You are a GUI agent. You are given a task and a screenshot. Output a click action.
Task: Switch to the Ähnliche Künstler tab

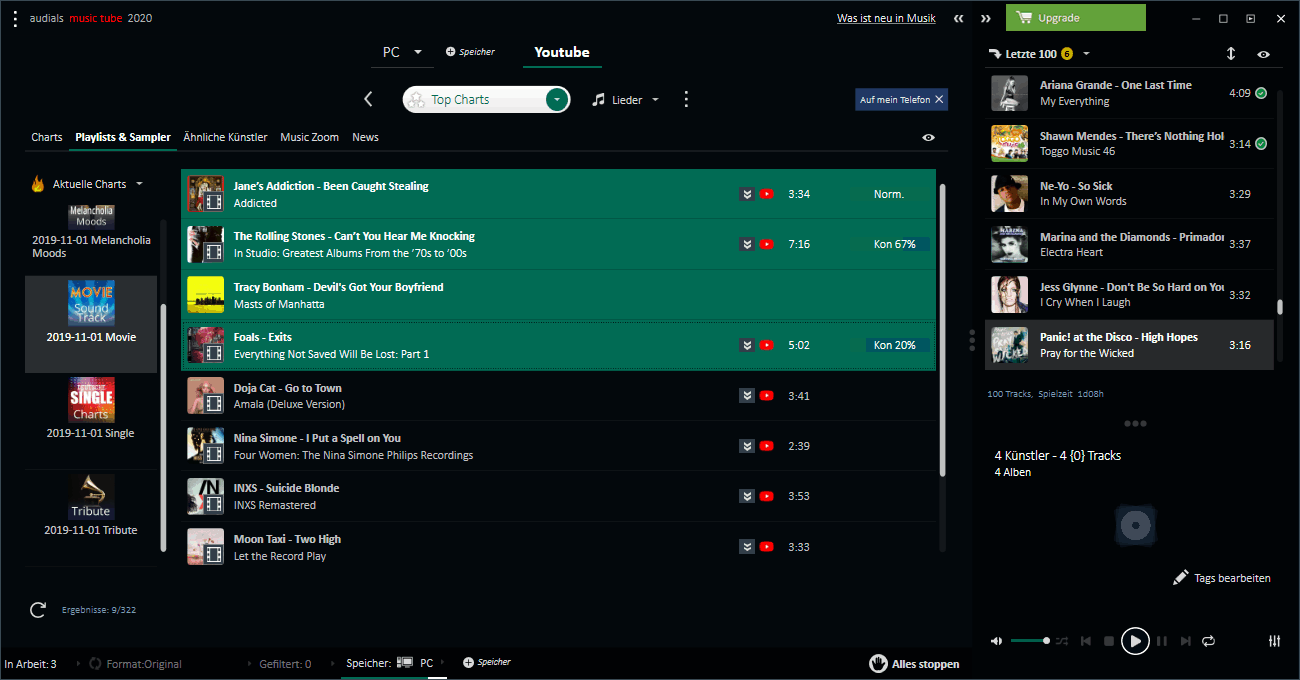point(225,137)
